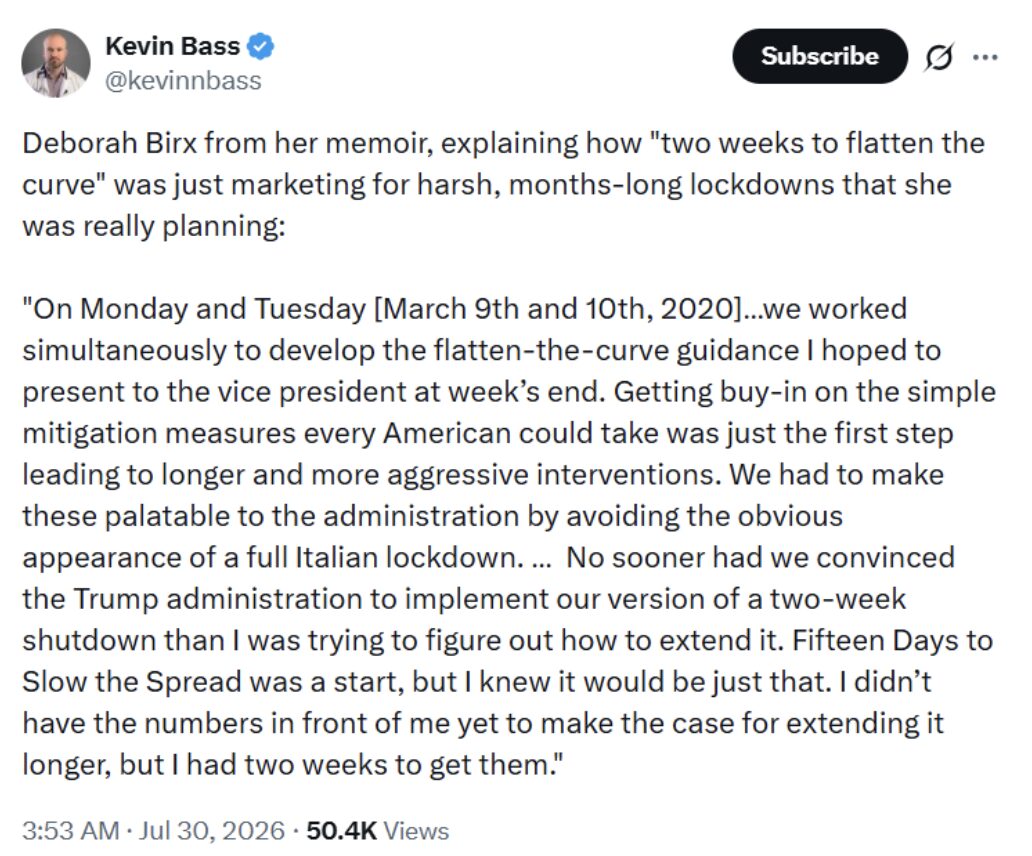Open the three-dot more options menu
This screenshot has height=856, width=1032.
985,57
